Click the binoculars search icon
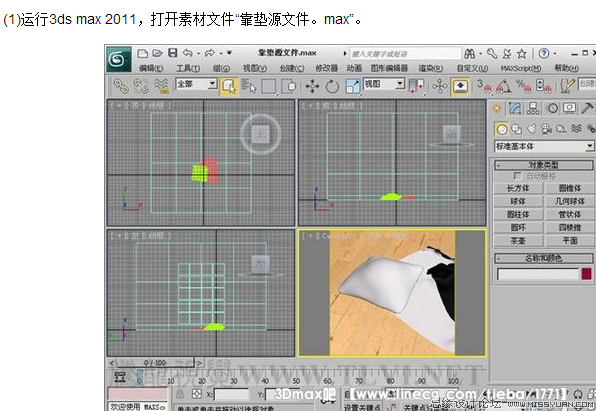 pyautogui.click(x=469, y=54)
